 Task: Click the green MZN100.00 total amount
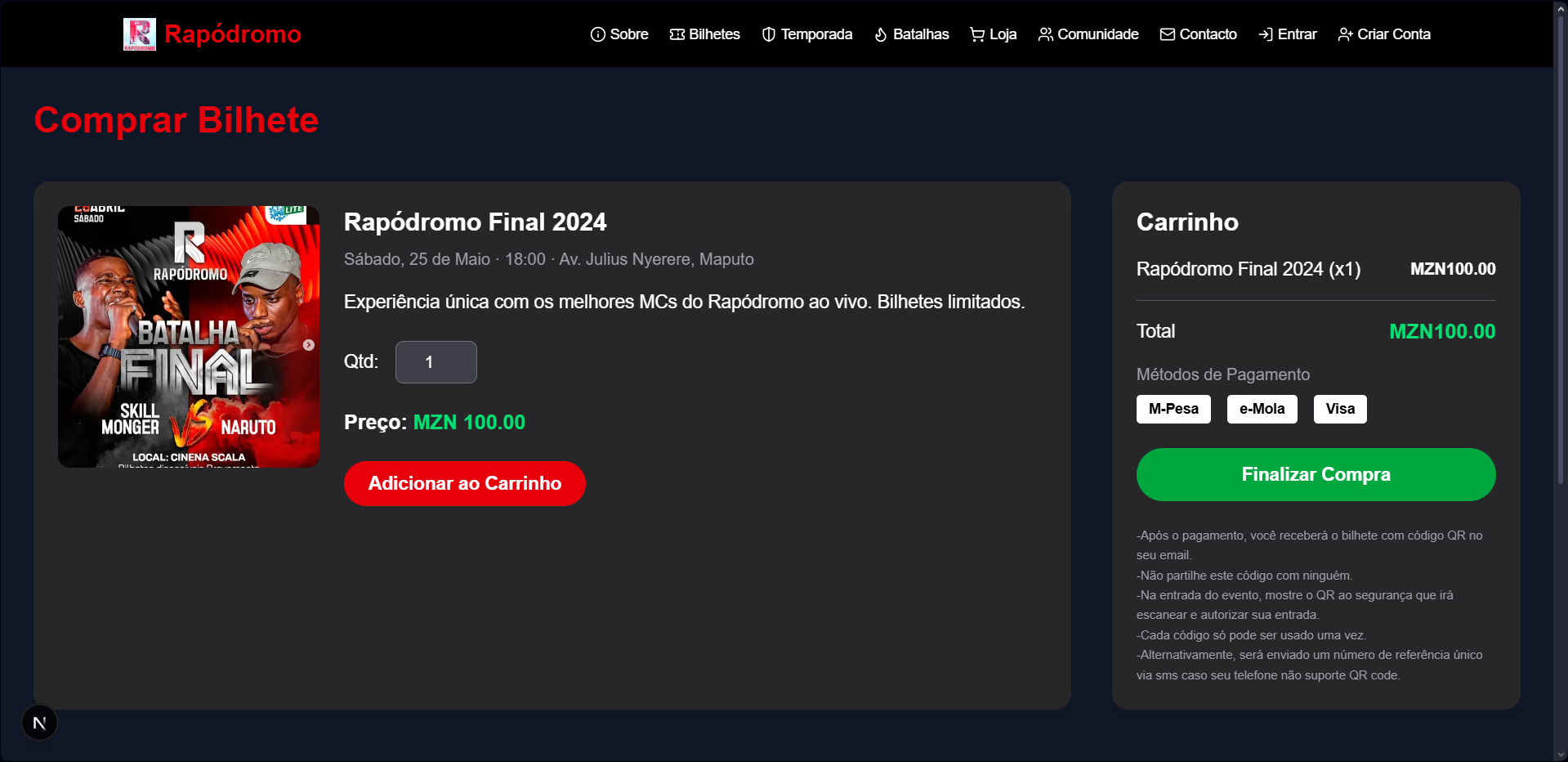coord(1442,331)
